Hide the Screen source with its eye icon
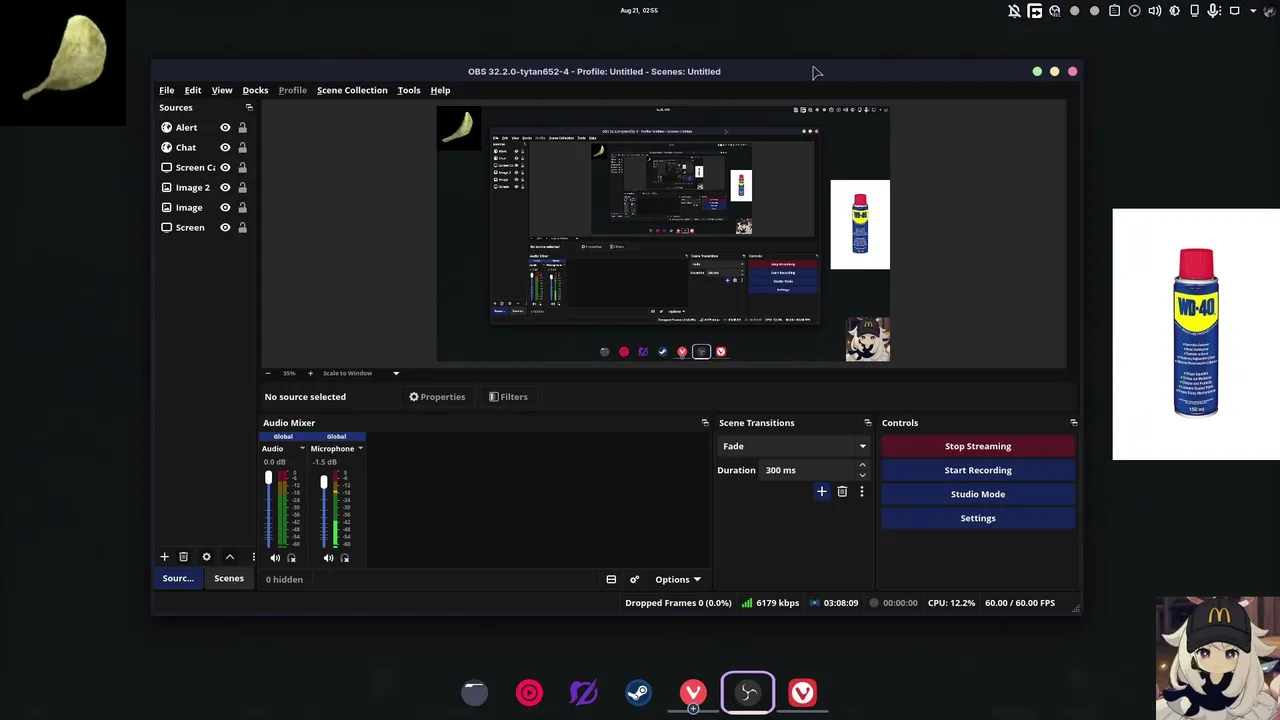The width and height of the screenshot is (1280, 720). pyautogui.click(x=225, y=228)
